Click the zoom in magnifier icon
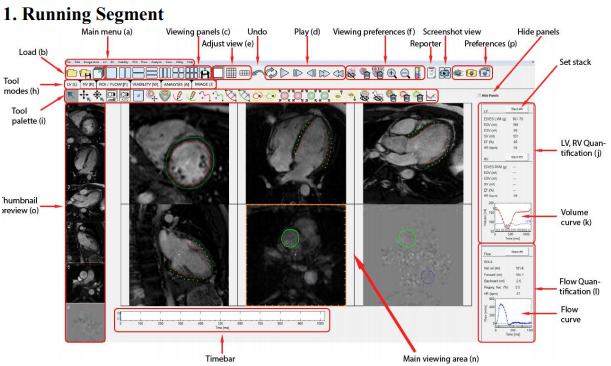 pyautogui.click(x=392, y=73)
